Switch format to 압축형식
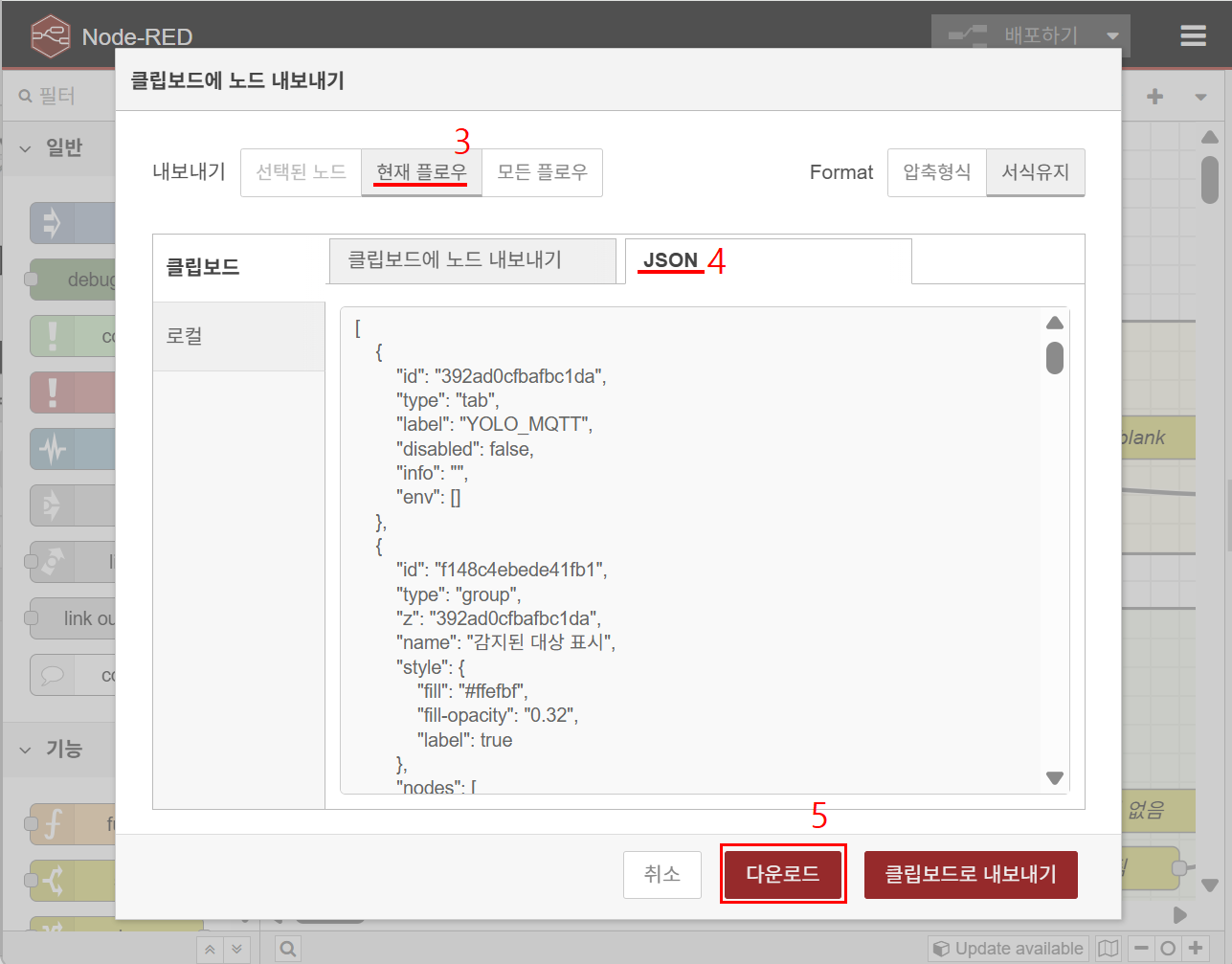1232x964 pixels. click(x=936, y=172)
